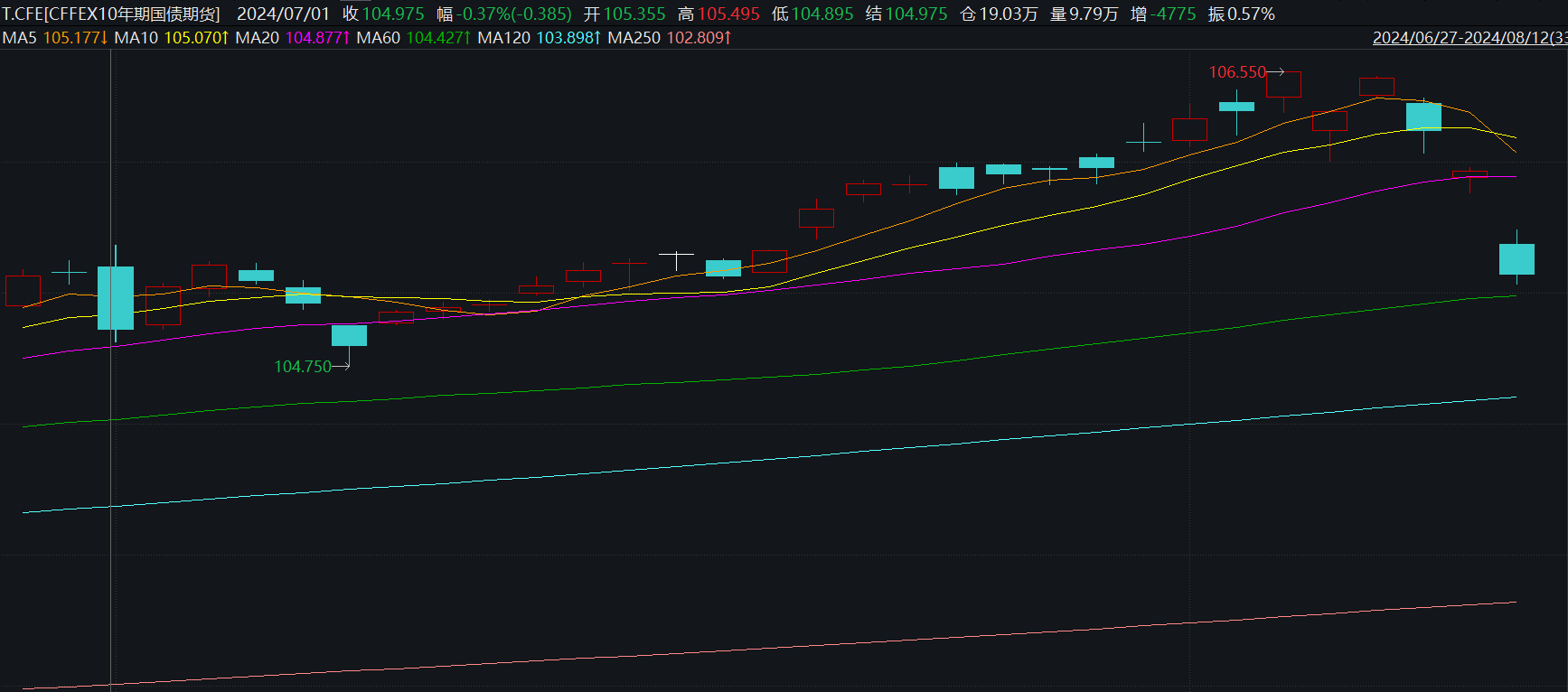
Task: Click the percentage change -0.37%(-0.385)
Action: (x=513, y=14)
